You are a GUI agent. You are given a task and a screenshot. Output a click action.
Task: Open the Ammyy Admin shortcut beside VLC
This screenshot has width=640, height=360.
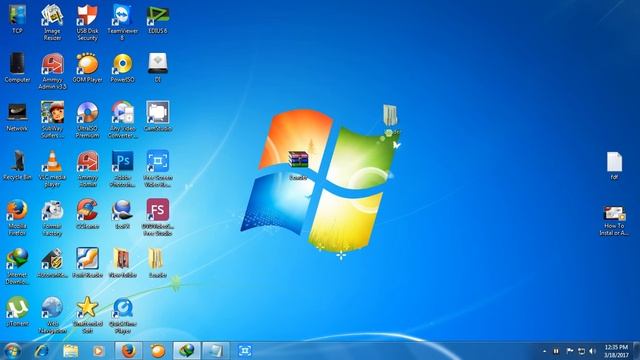(87, 169)
